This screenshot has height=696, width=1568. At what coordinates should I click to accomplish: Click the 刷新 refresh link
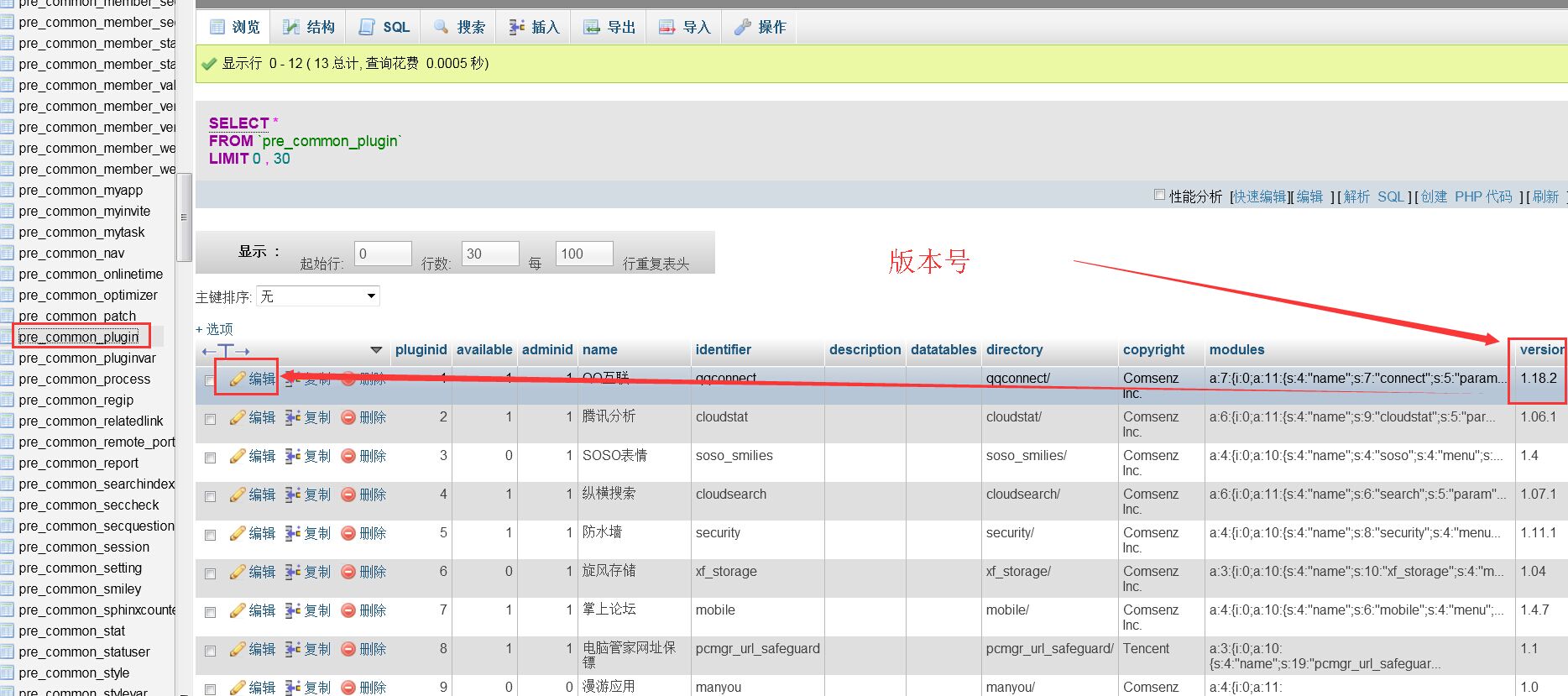pos(1545,196)
